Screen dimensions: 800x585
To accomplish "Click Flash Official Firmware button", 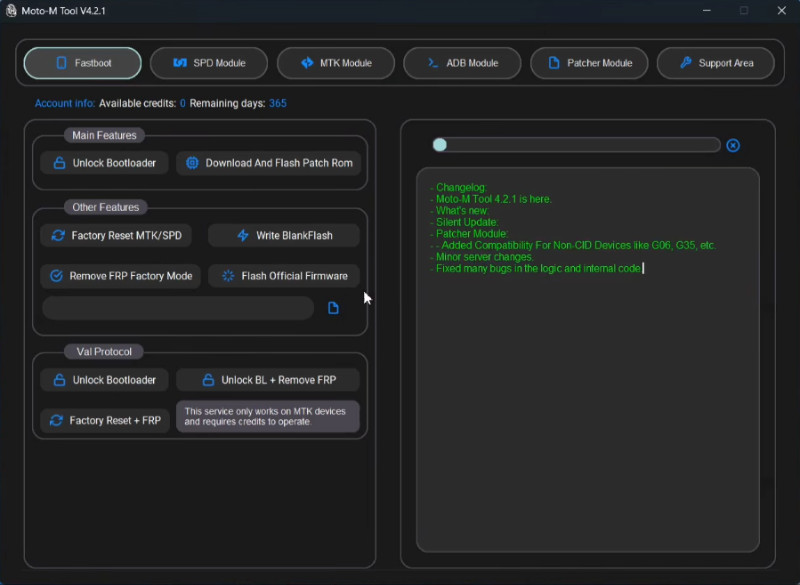I will click(x=284, y=276).
